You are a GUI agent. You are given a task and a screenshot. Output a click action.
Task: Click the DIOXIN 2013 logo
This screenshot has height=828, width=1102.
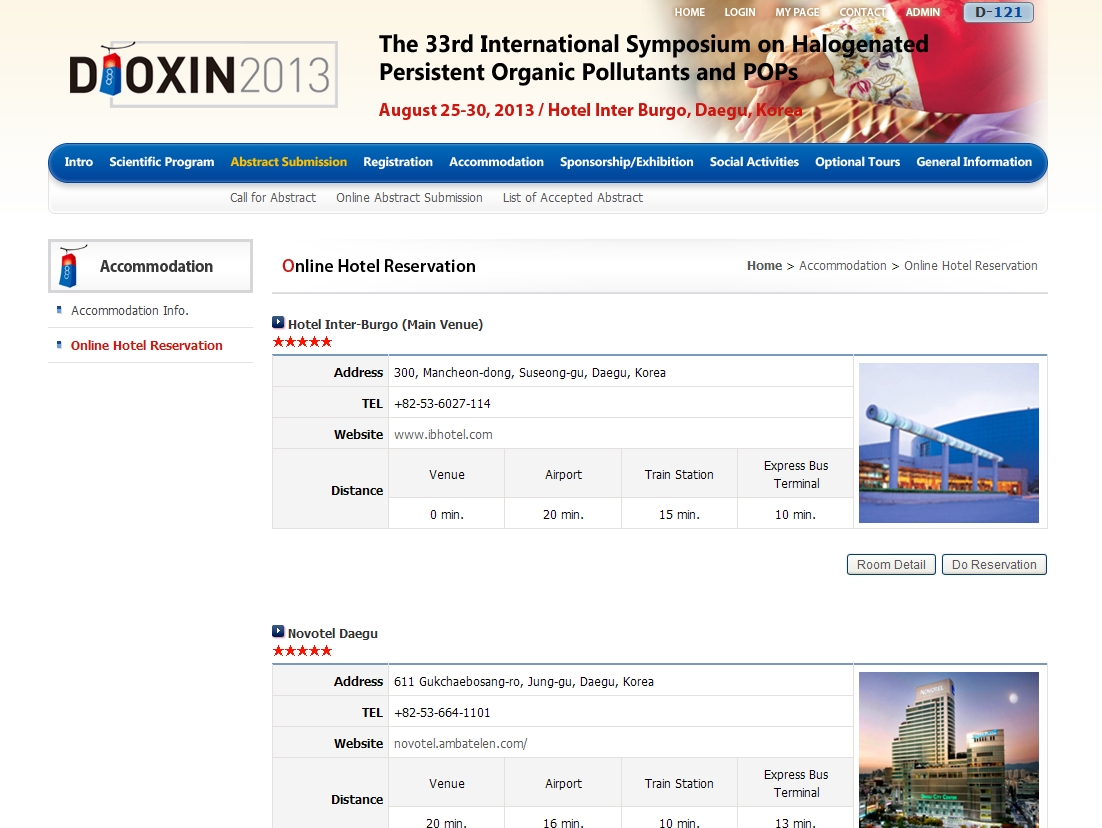point(202,74)
